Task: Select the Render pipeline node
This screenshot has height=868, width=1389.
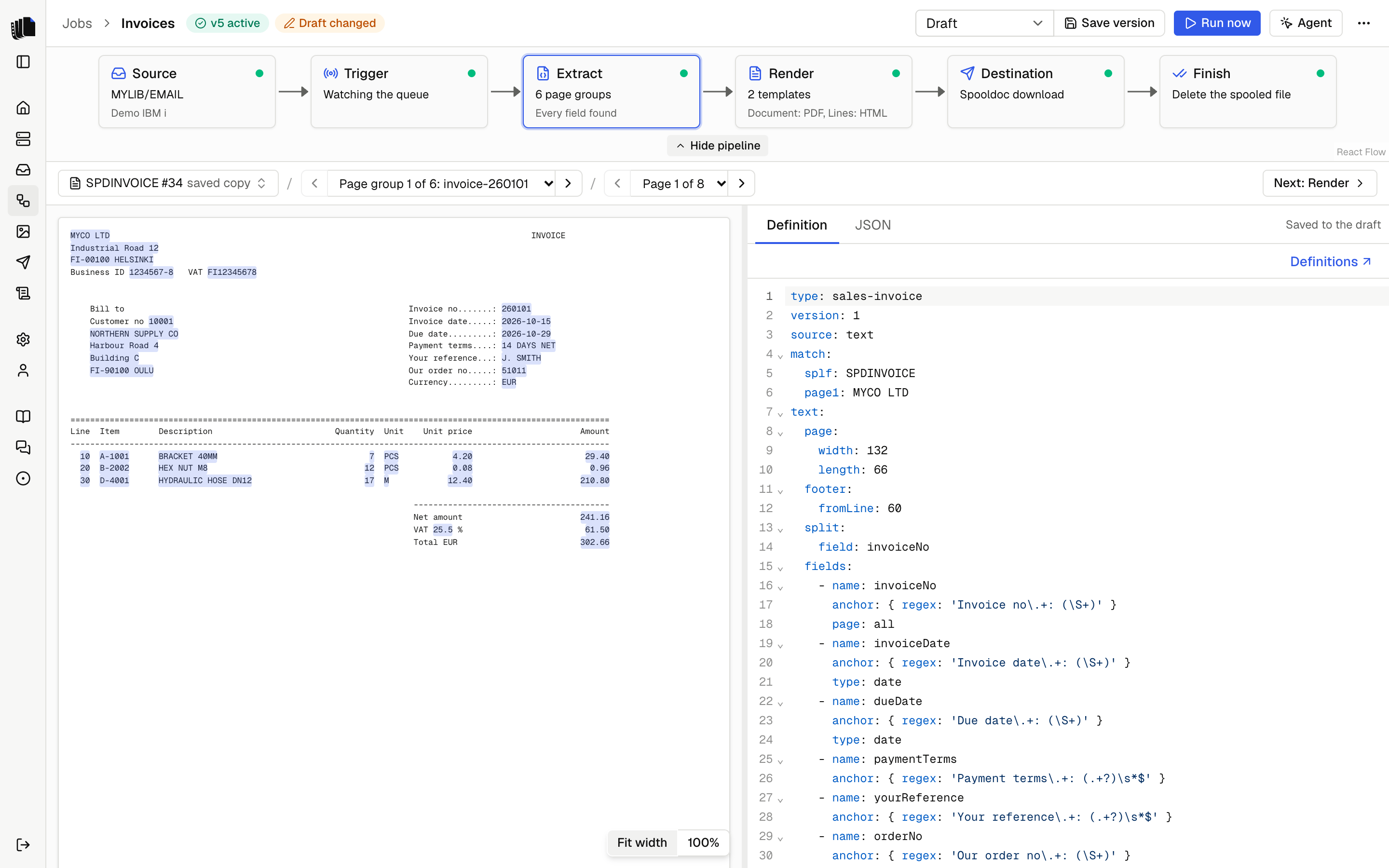Action: (823, 91)
